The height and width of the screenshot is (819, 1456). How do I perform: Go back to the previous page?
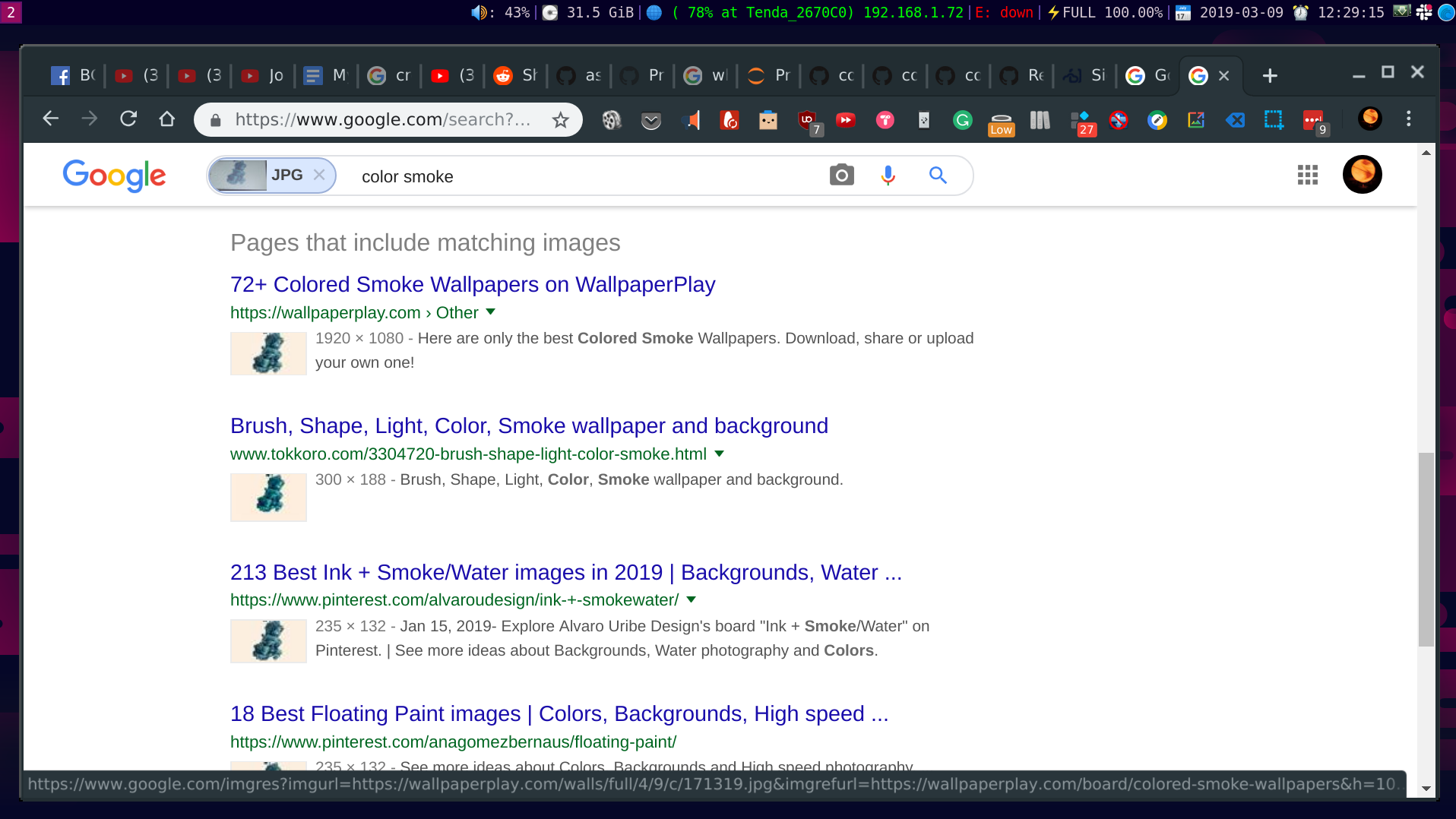[51, 119]
